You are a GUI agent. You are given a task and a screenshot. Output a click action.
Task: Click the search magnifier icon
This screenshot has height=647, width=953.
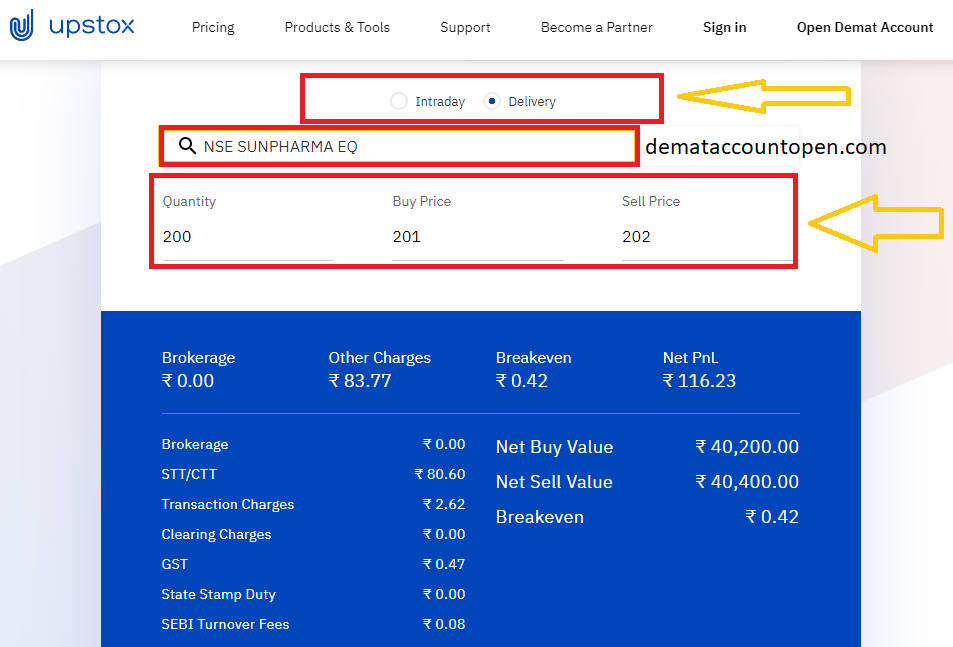[187, 146]
